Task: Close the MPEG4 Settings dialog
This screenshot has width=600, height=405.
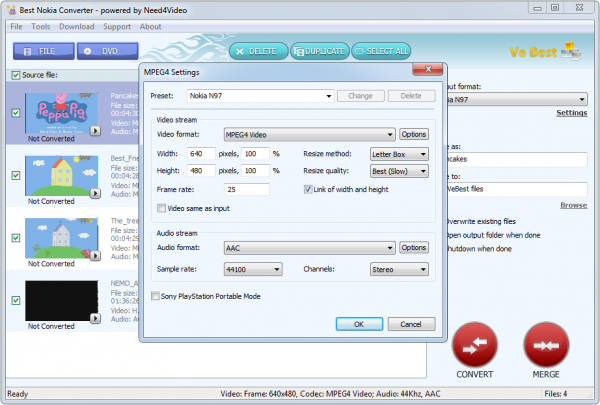Action: 428,69
